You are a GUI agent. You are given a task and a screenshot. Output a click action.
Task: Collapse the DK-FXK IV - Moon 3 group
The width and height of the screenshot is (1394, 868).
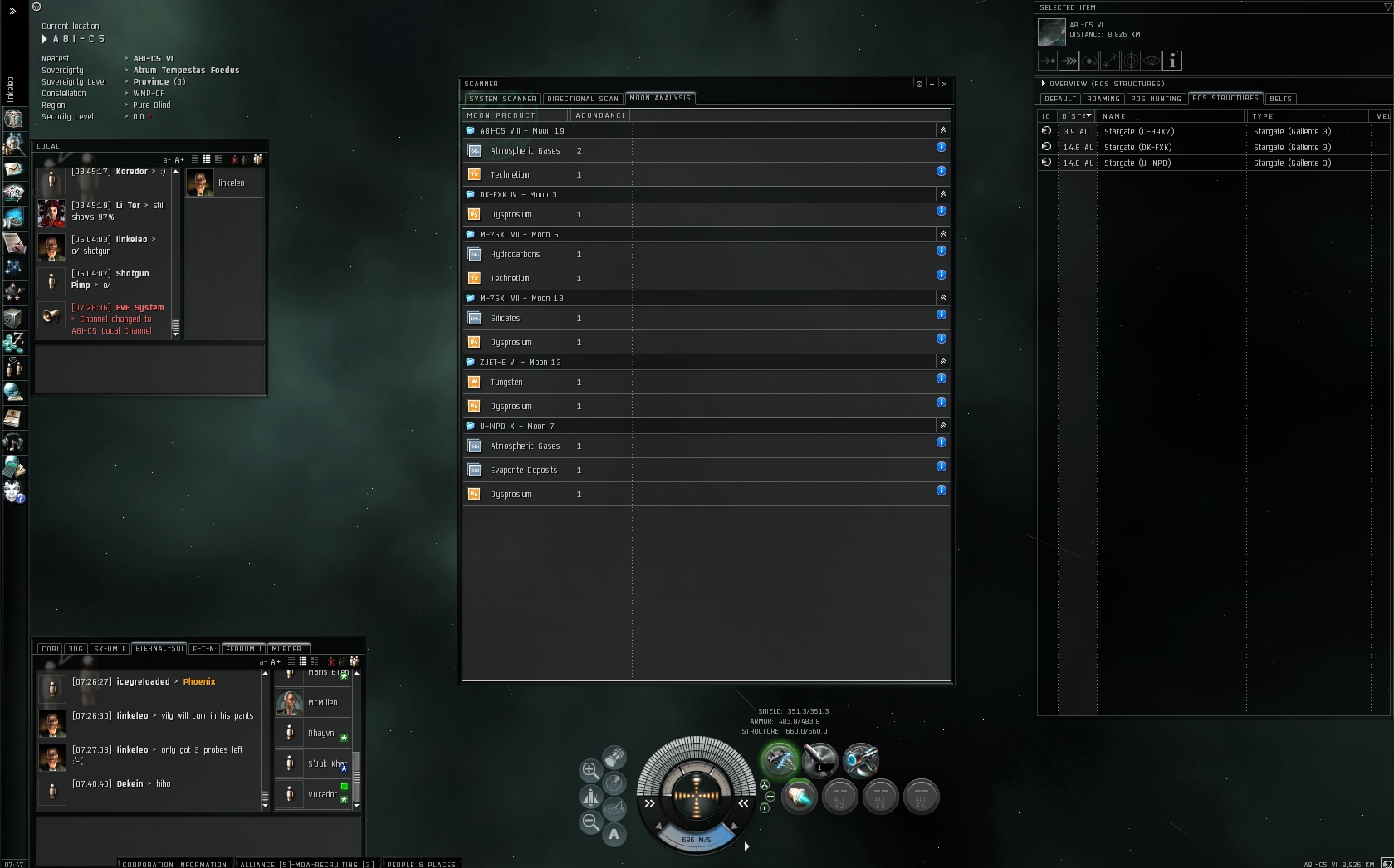943,194
